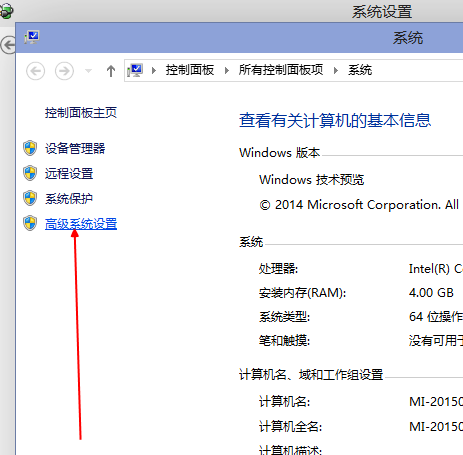This screenshot has width=463, height=455.
Task: Click the Windows 版本 section header
Action: point(280,153)
